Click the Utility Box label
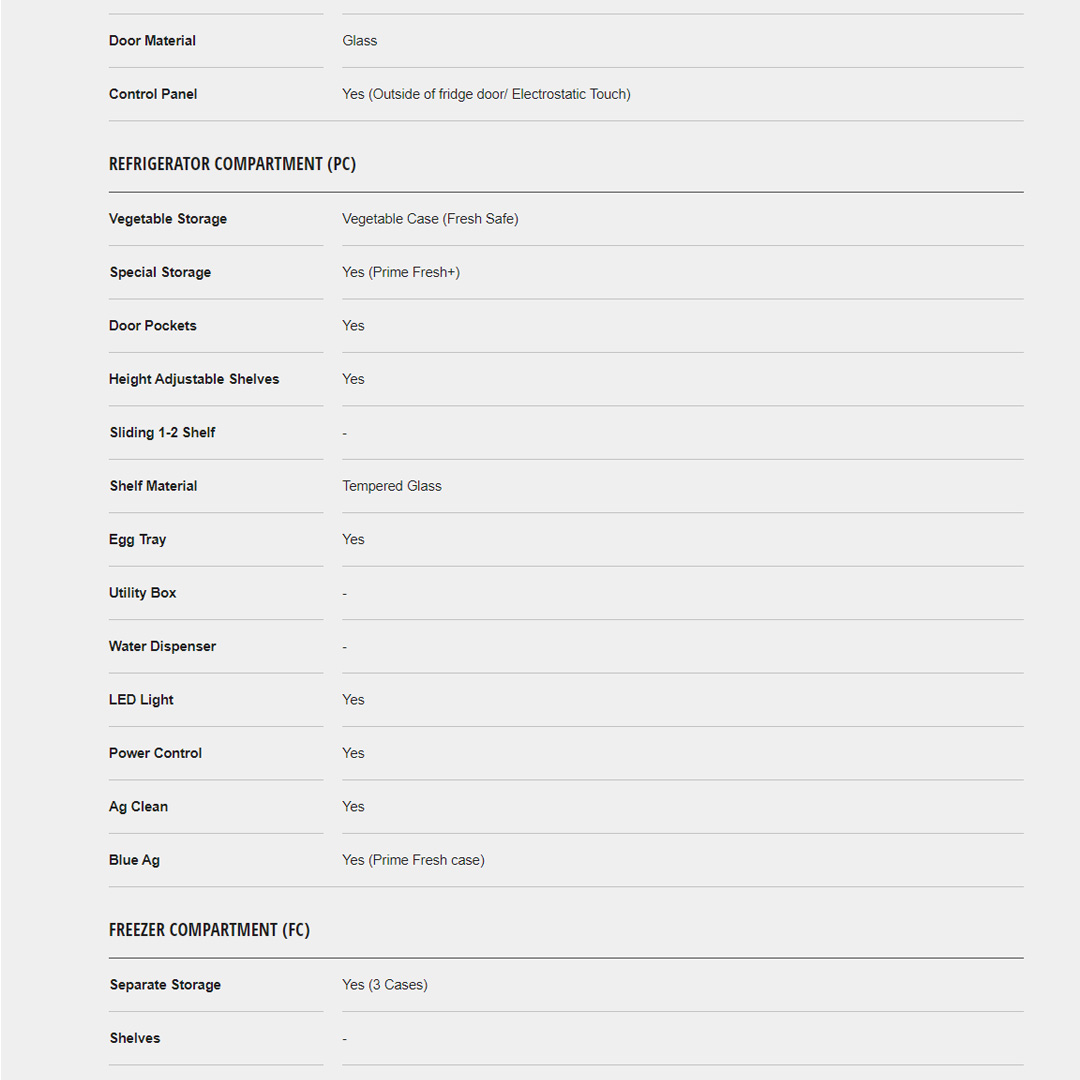 142,593
